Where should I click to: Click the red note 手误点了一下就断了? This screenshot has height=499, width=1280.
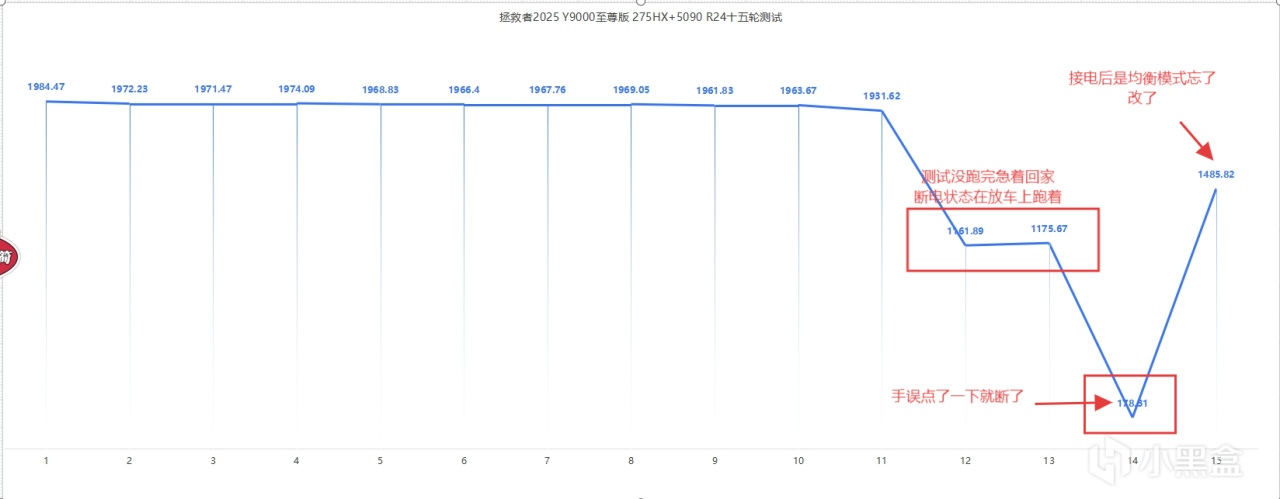pyautogui.click(x=959, y=396)
